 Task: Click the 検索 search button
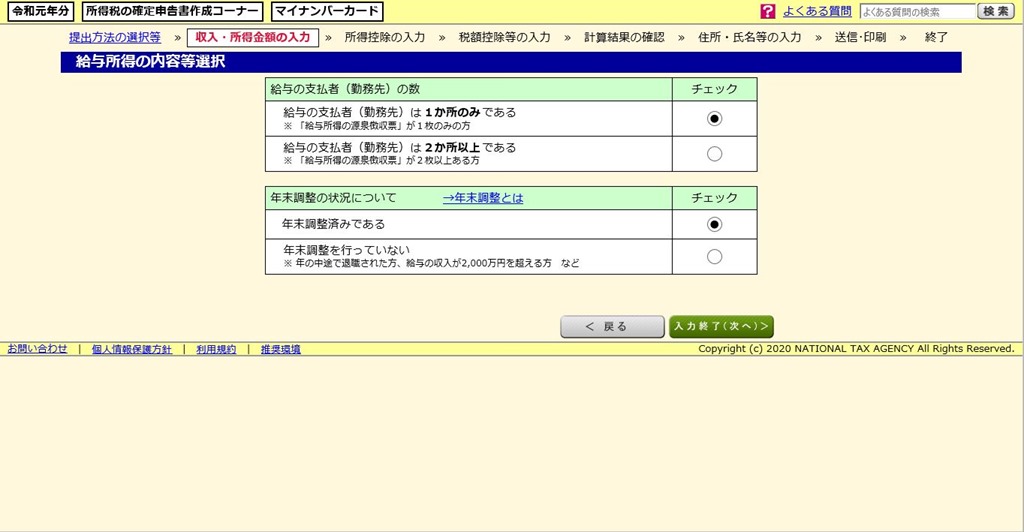point(995,11)
